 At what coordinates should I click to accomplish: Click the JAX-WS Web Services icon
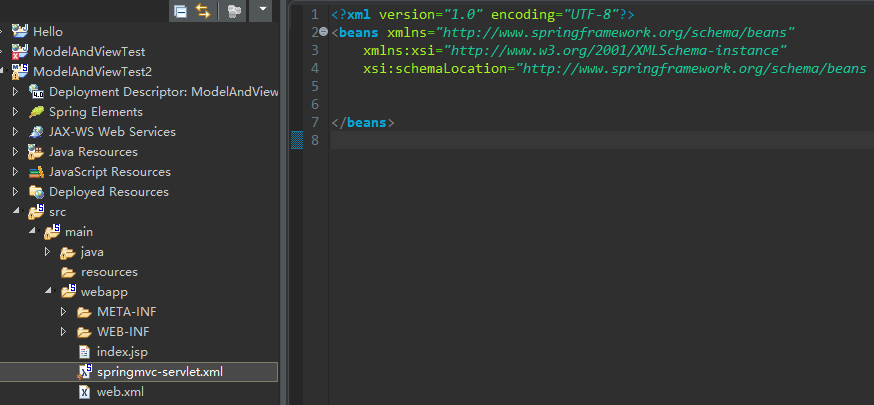(36, 131)
